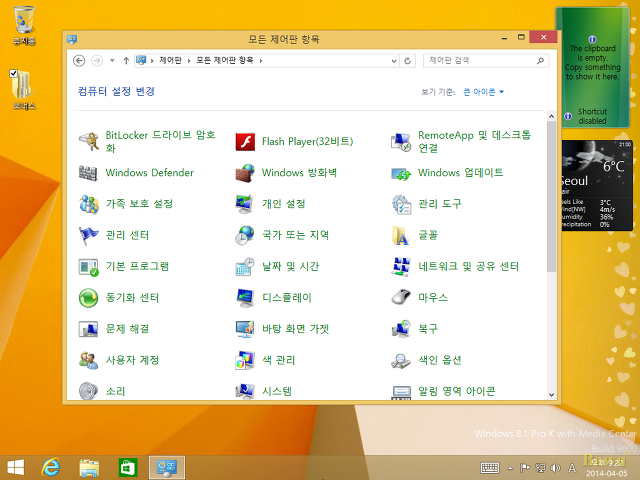Click the Windows Defender wall icon
The width and height of the screenshot is (640, 480).
click(88, 173)
